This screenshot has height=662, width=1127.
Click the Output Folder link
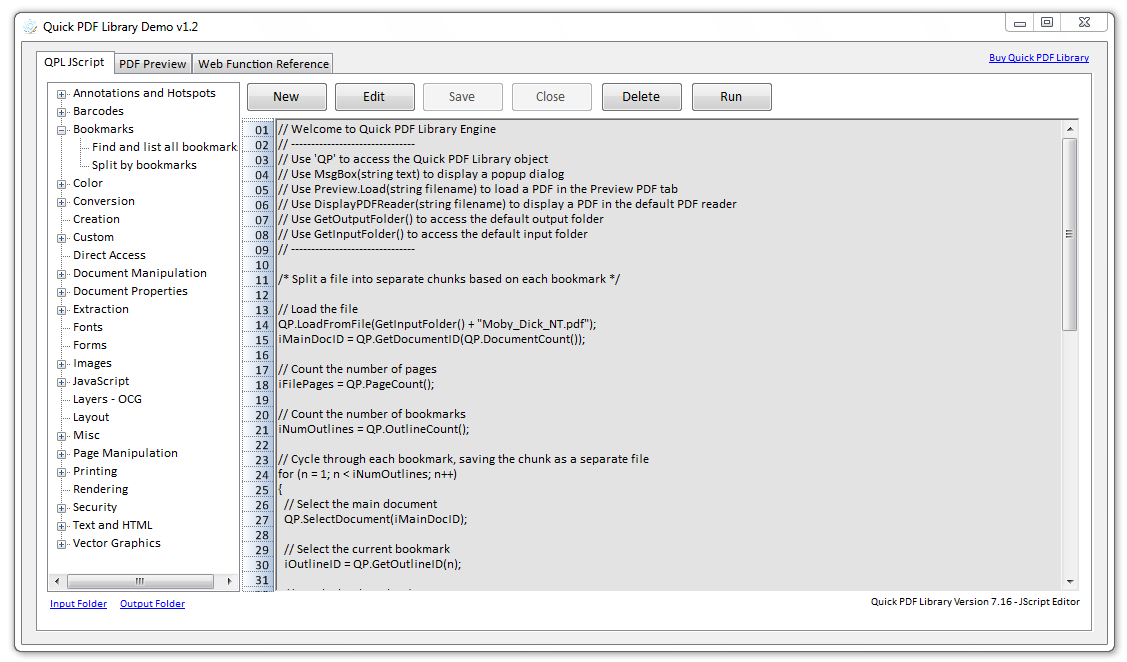tap(152, 604)
